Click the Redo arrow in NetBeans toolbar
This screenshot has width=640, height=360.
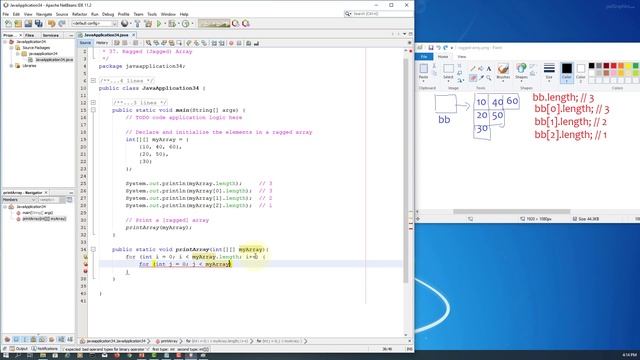(x=62, y=24)
